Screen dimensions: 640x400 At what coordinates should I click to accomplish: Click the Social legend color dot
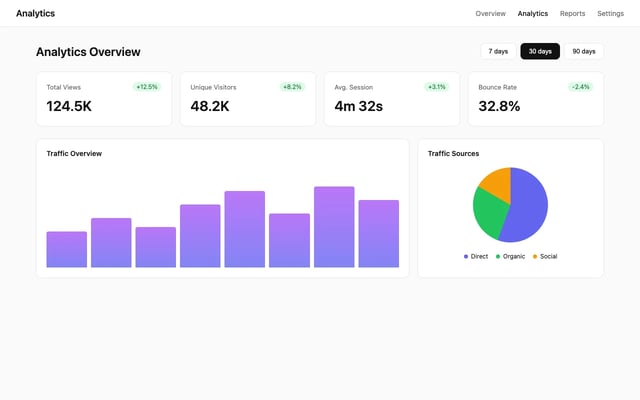click(535, 257)
